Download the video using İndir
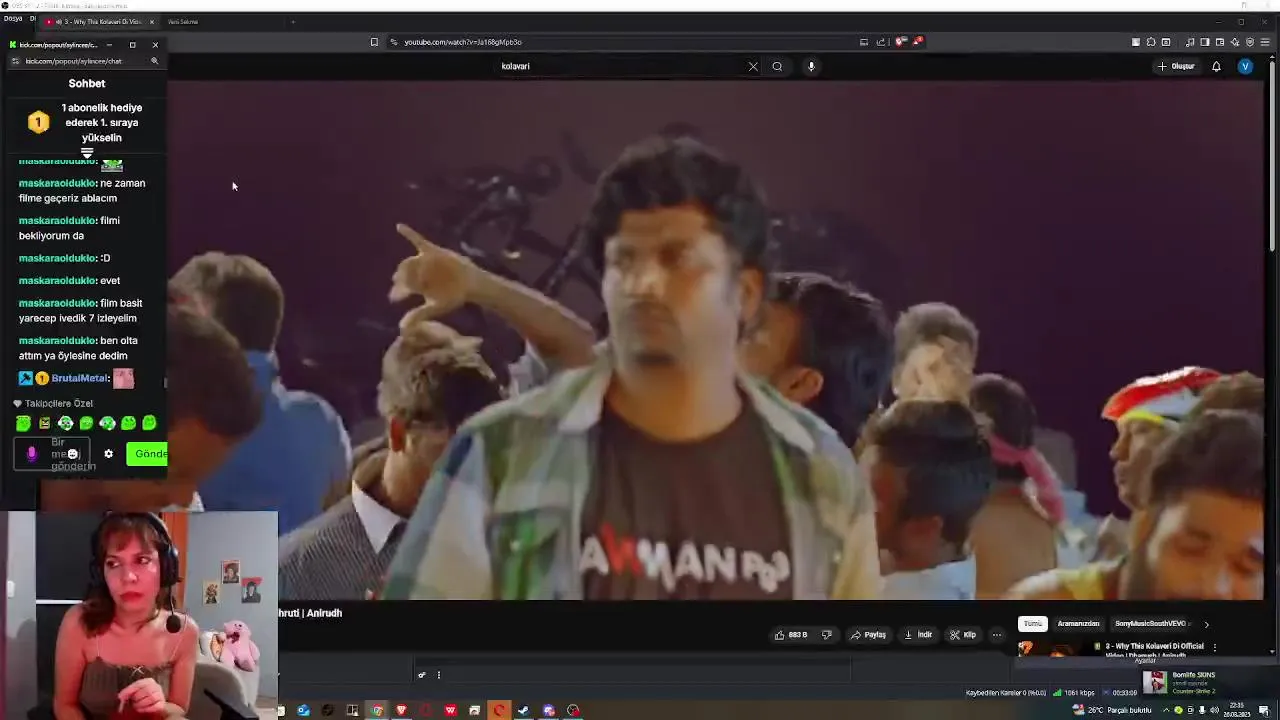The image size is (1280, 720). [918, 634]
